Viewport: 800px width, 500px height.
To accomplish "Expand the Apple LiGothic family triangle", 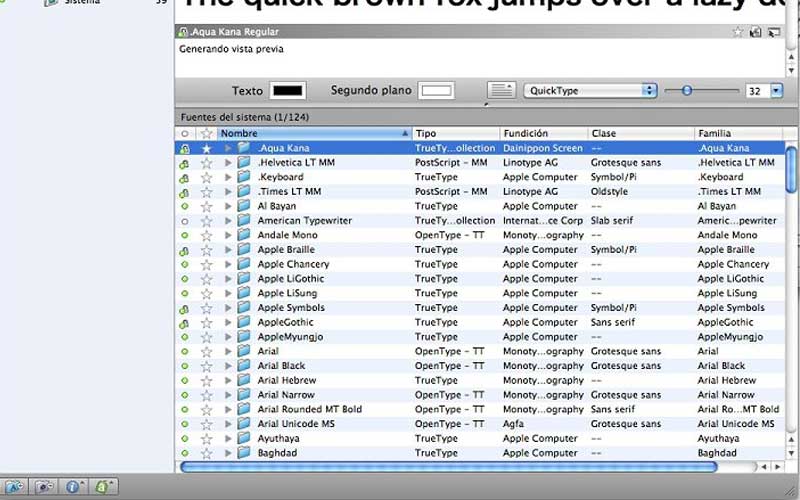I will pos(228,279).
